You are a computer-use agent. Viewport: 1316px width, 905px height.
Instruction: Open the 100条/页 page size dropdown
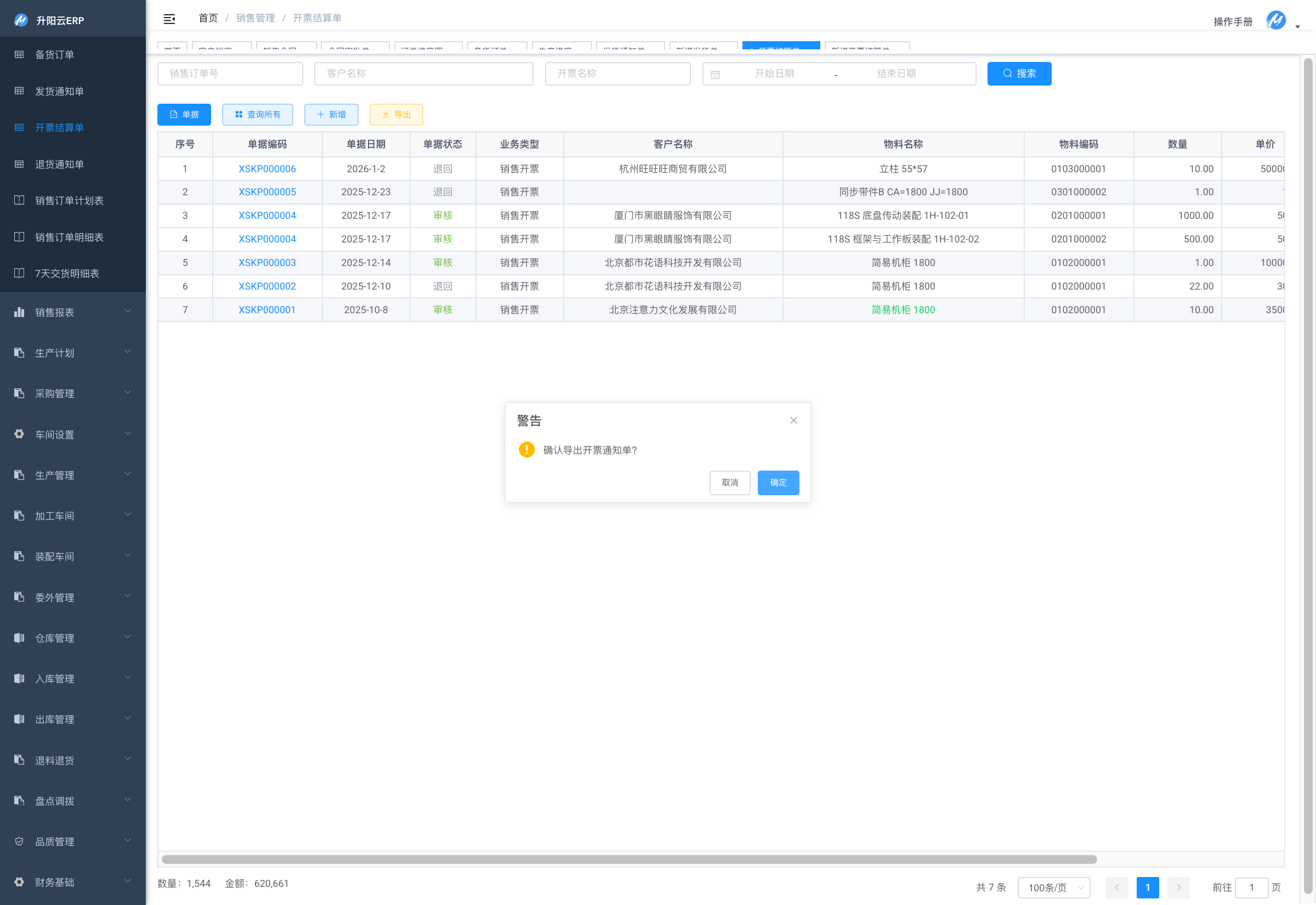click(x=1053, y=887)
